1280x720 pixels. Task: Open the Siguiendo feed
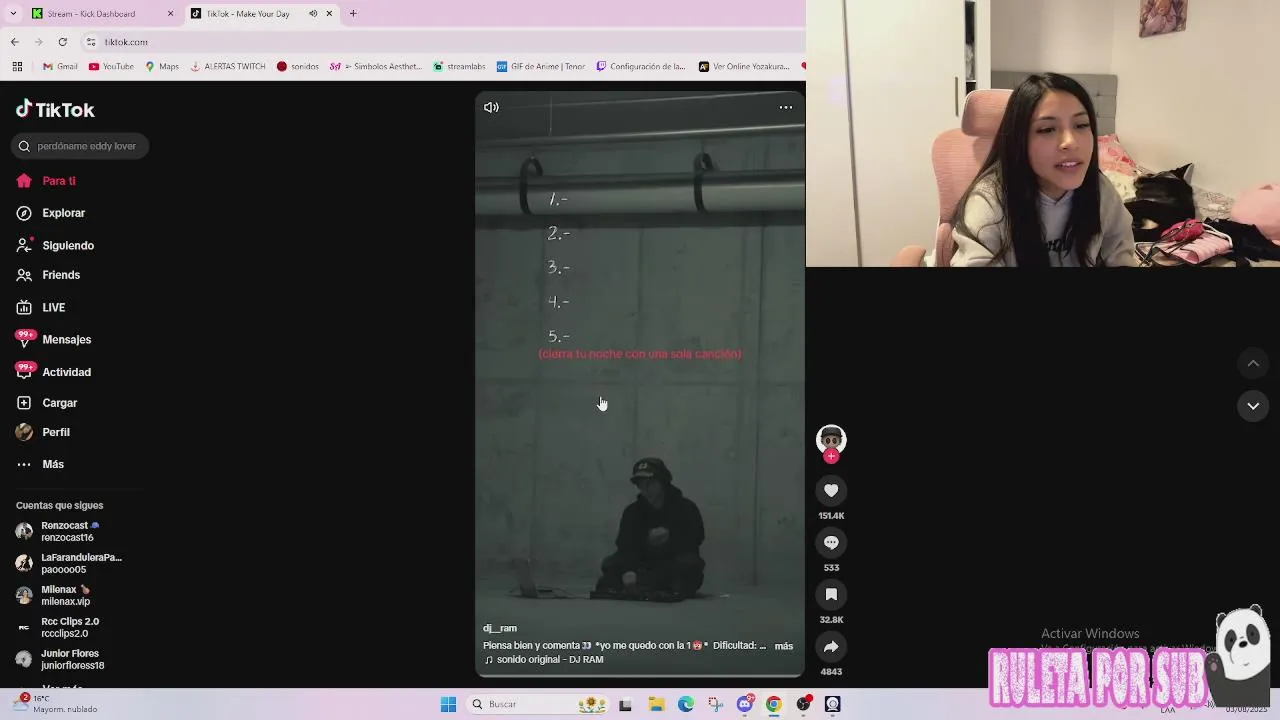pyautogui.click(x=55, y=245)
